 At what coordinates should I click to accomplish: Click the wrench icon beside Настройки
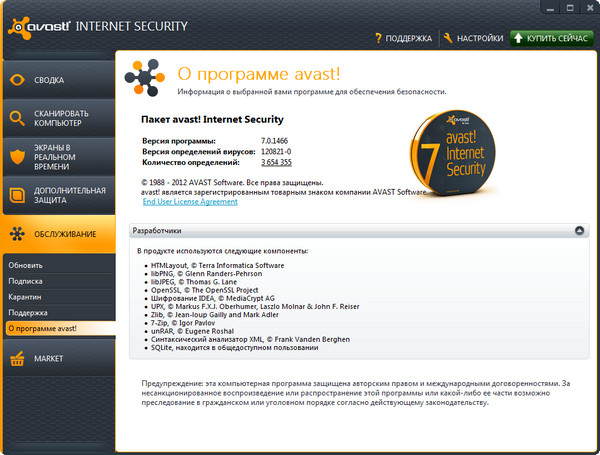[x=447, y=38]
